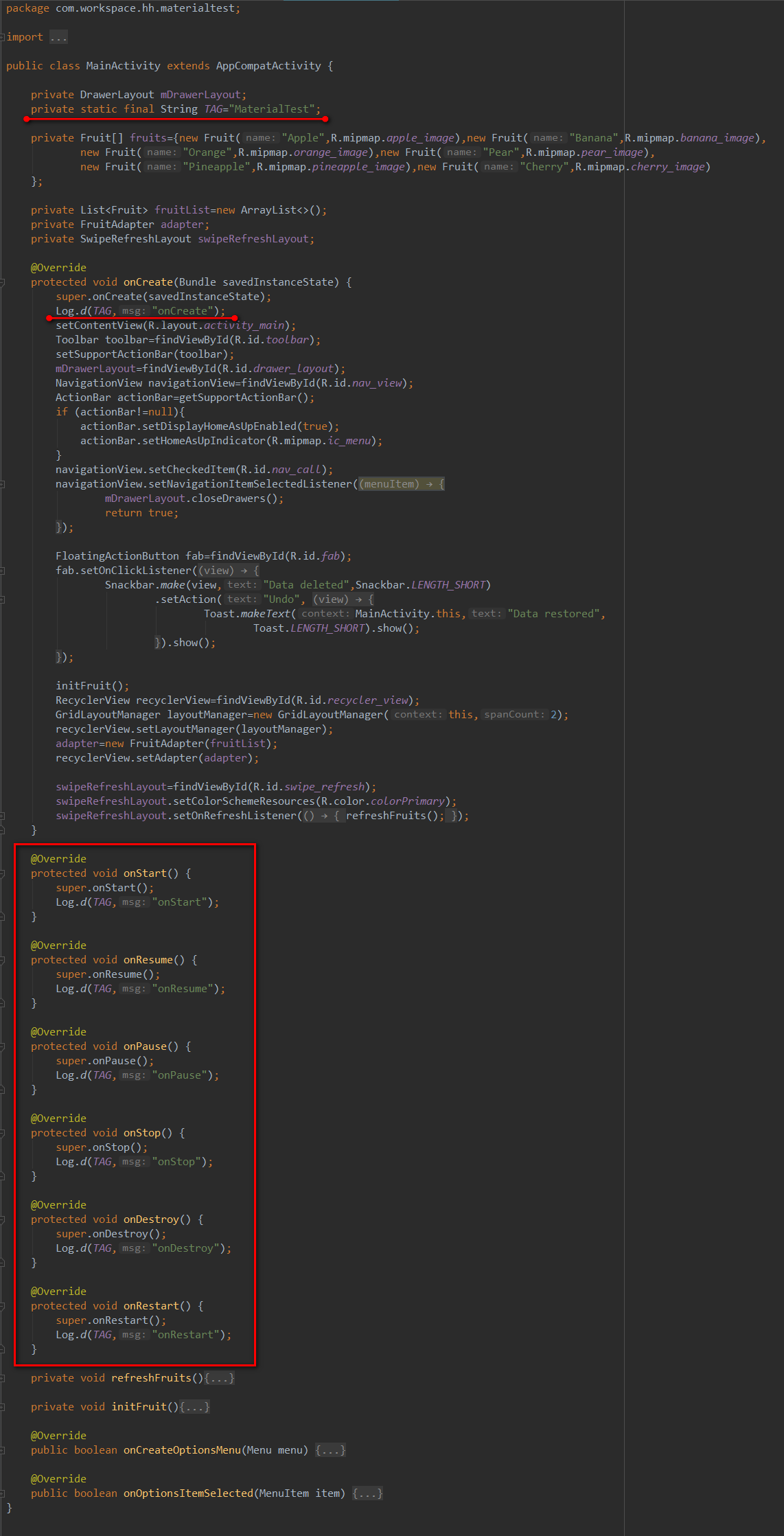Viewport: 784px width, 1536px height.
Task: Expand collapsed (view) lambda in fab.setOnClickListener
Action: pyautogui.click(x=229, y=571)
